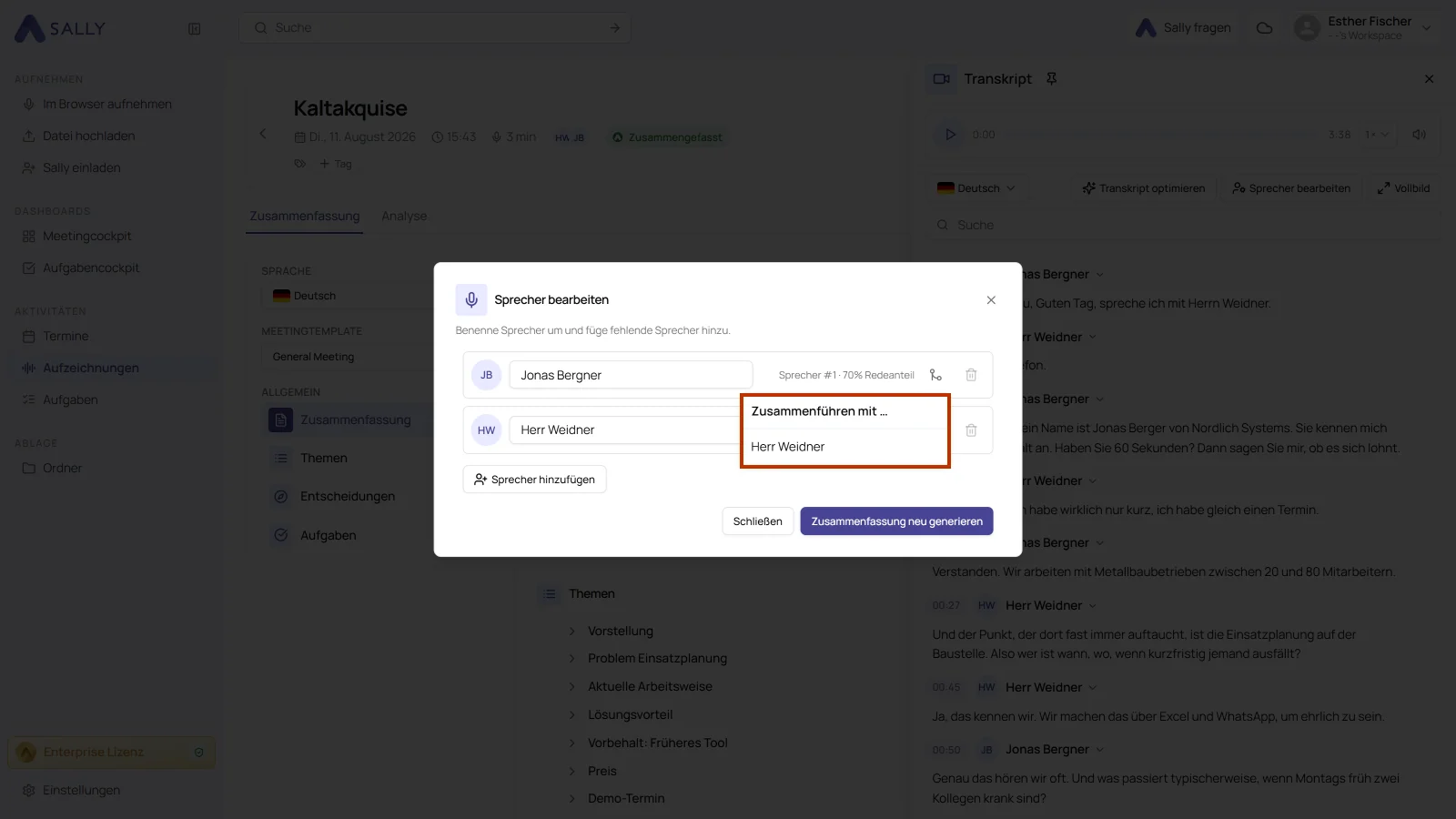The height and width of the screenshot is (819, 1456).
Task: Click the SALLY logo
Action: pyautogui.click(x=60, y=28)
